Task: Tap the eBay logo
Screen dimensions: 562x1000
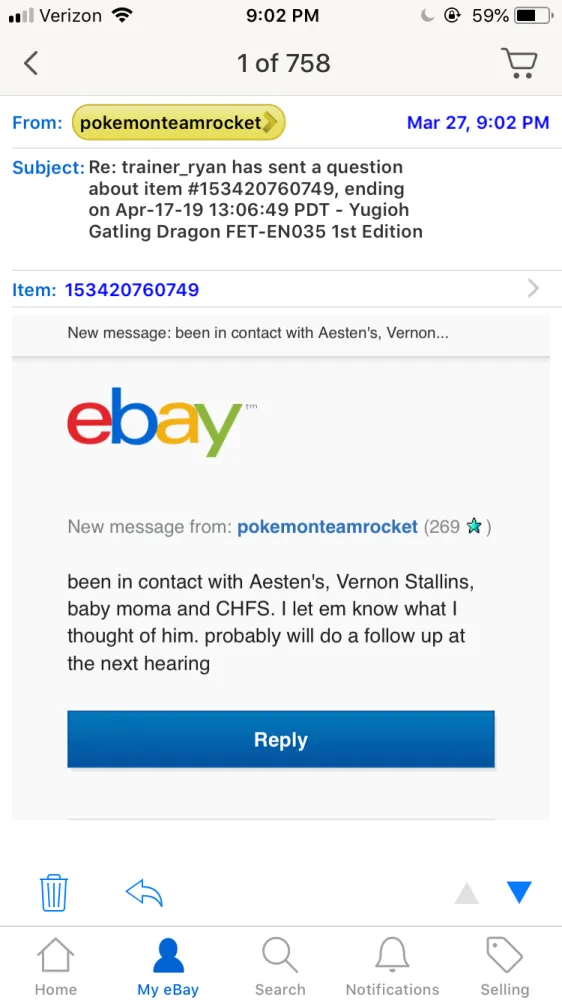Action: (155, 422)
